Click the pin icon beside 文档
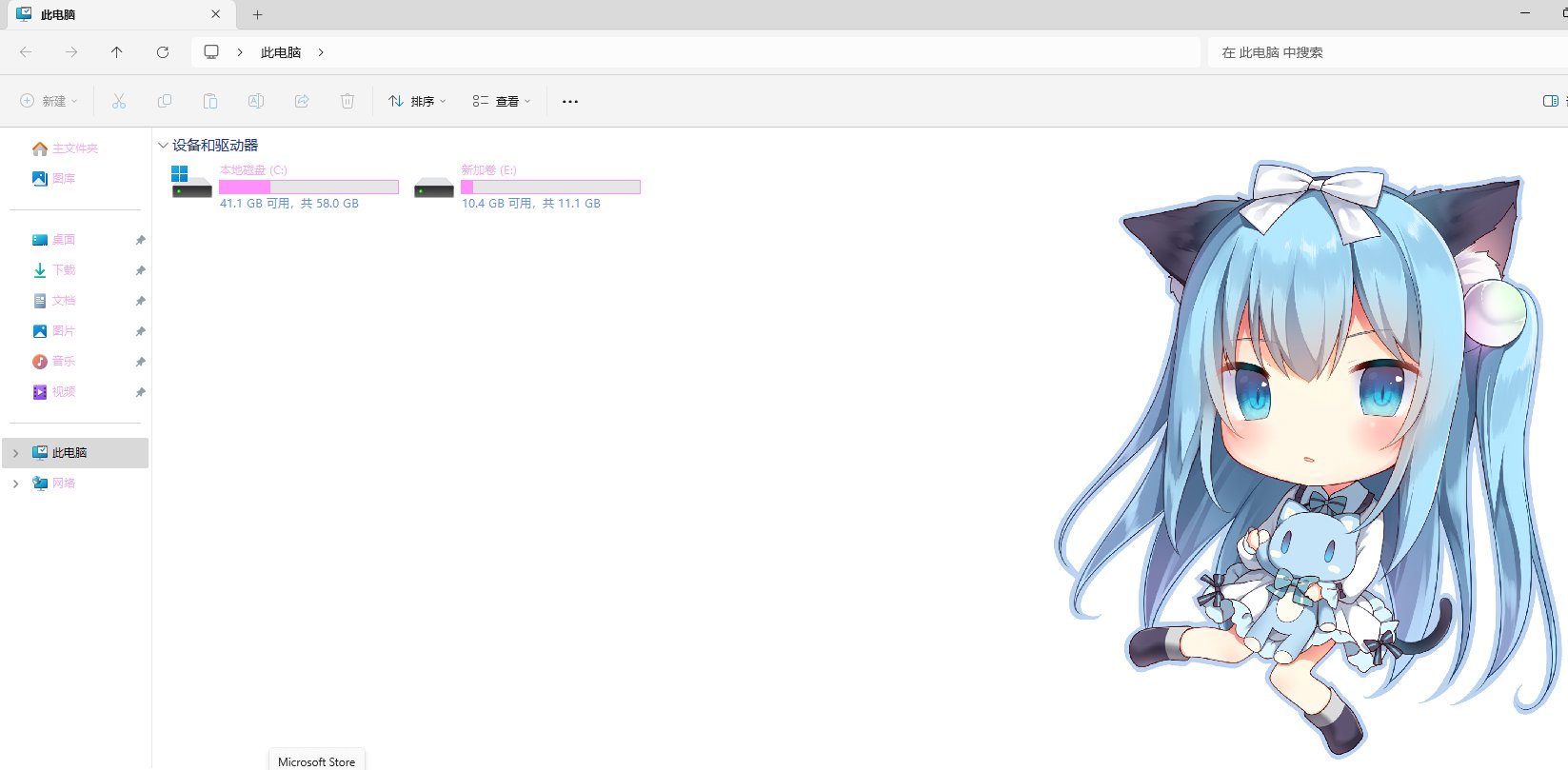 pos(140,301)
